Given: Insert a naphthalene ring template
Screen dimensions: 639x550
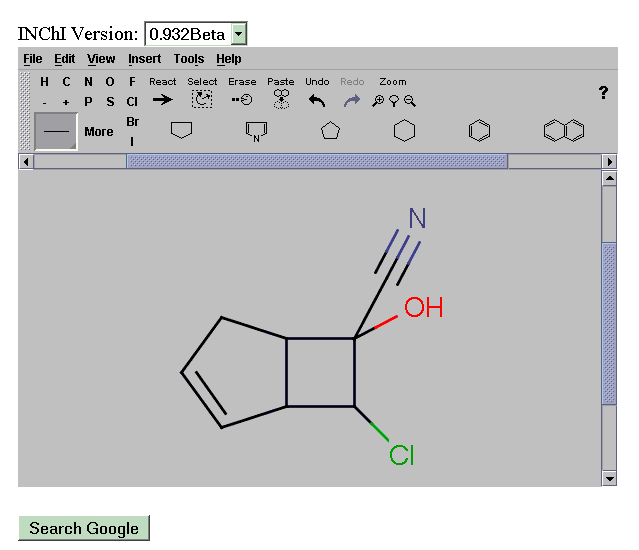Looking at the screenshot, I should click(564, 131).
